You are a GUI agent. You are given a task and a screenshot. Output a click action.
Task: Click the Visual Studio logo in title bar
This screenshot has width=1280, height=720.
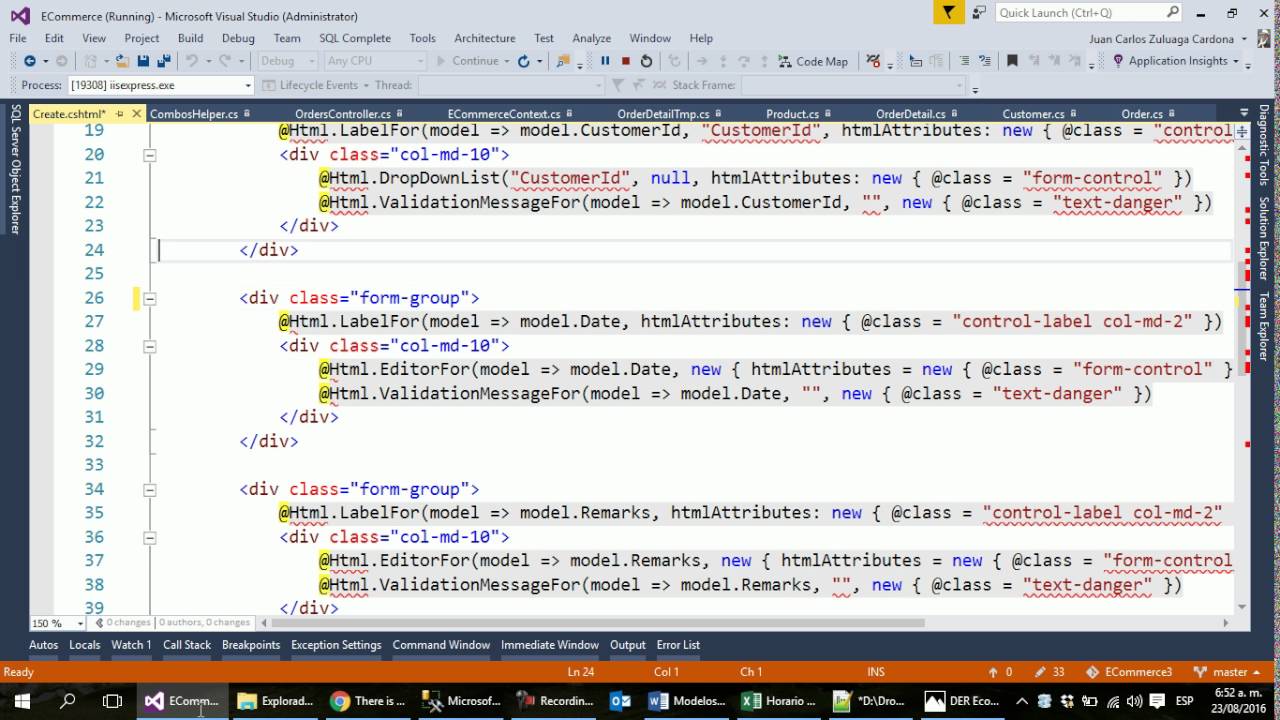(20, 15)
